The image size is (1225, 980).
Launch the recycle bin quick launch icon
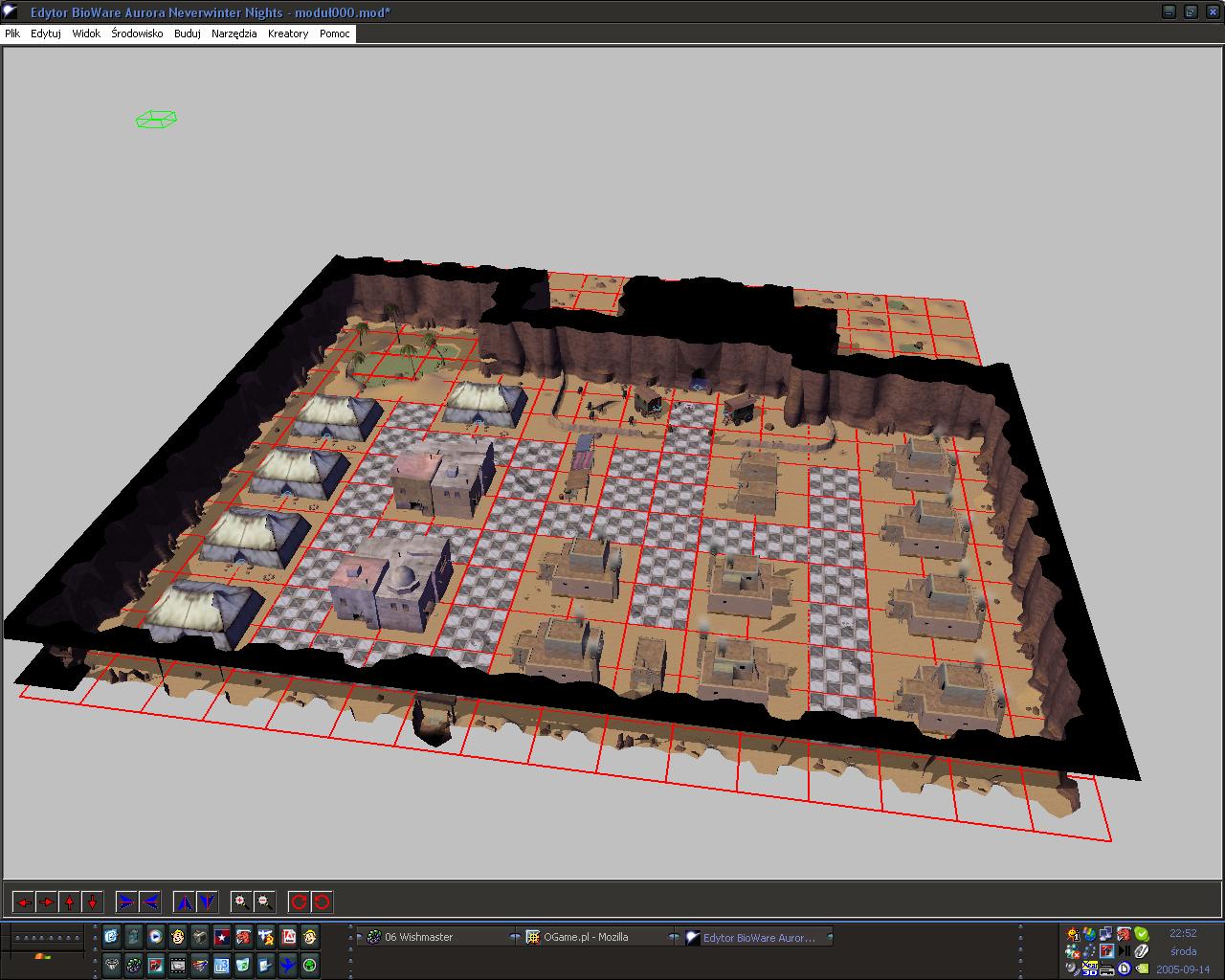[243, 965]
